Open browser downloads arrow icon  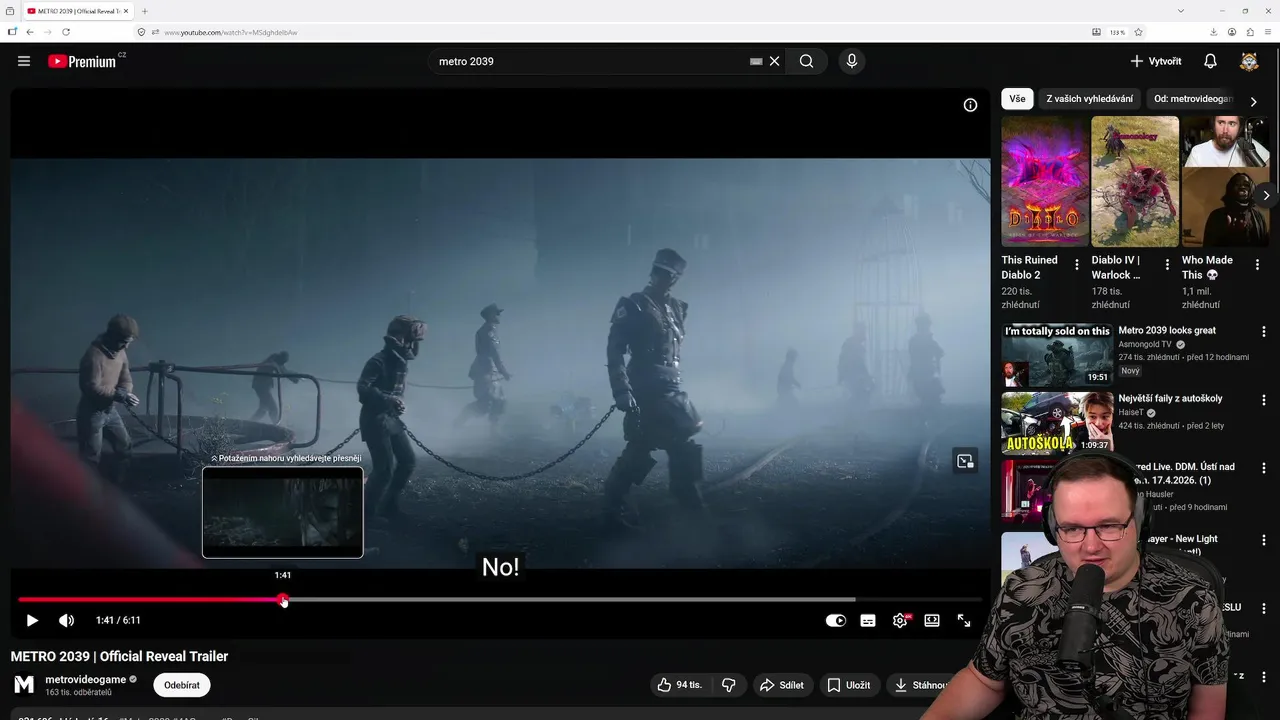pos(1214,32)
